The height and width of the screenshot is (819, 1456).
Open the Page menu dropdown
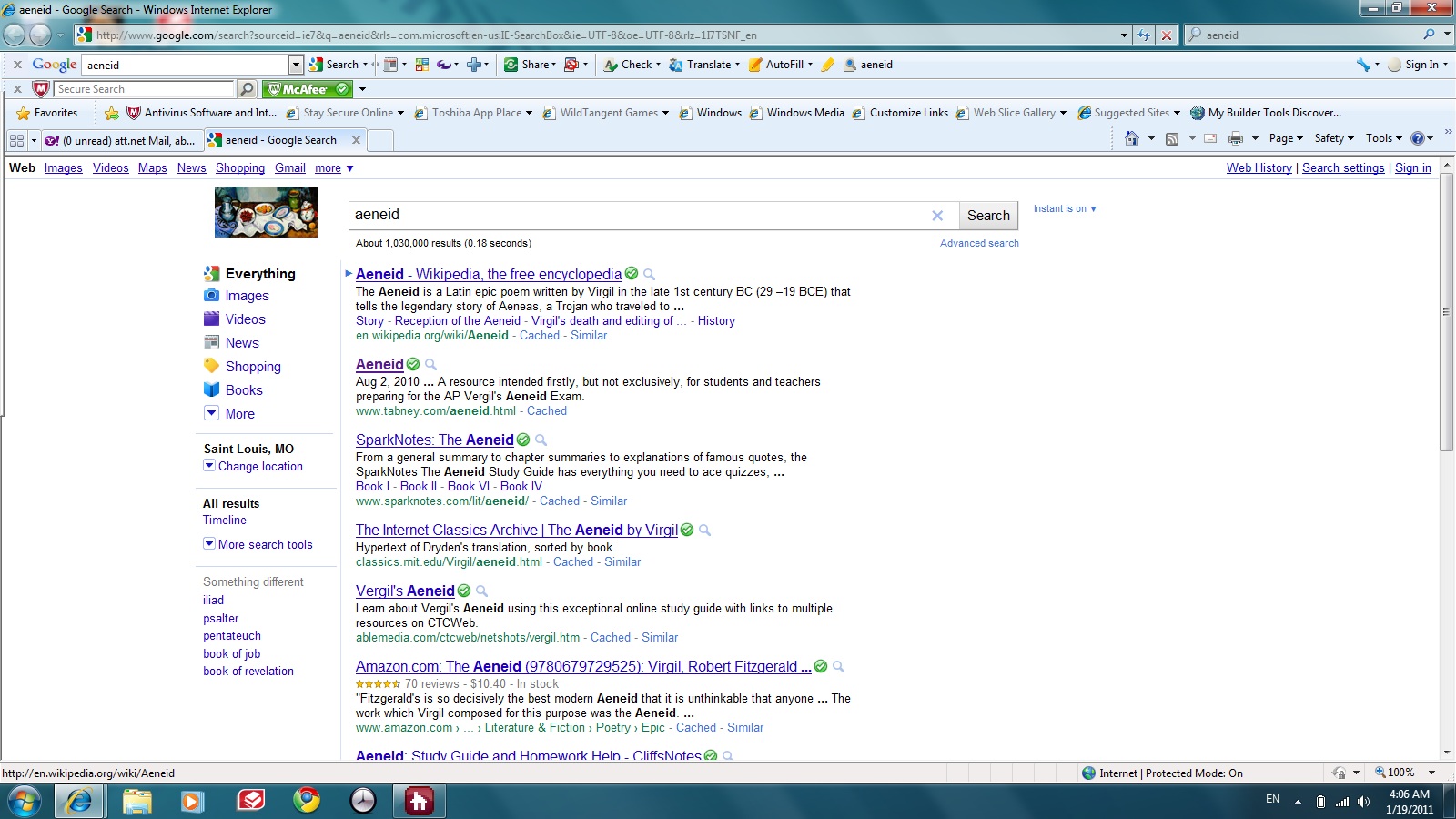[1286, 138]
